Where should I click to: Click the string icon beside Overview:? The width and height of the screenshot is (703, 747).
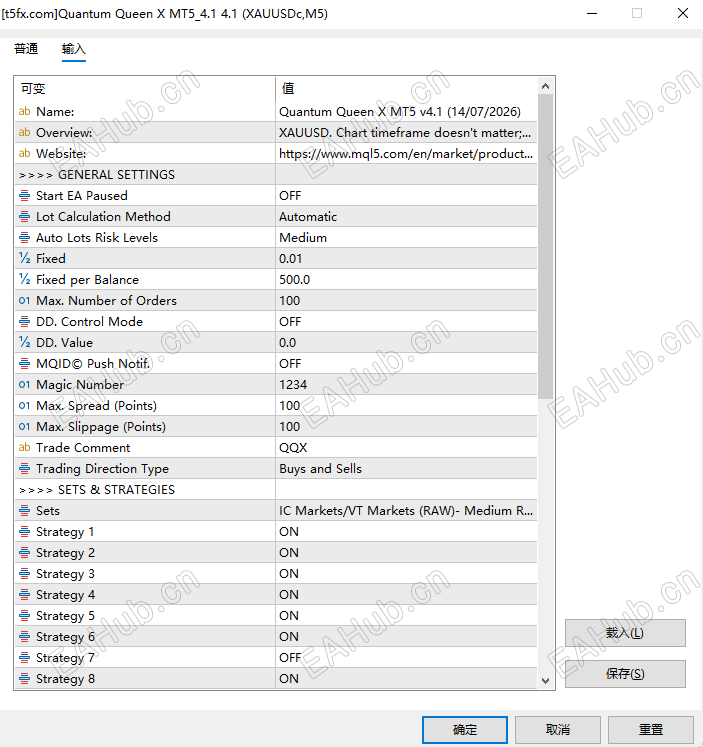click(x=24, y=132)
